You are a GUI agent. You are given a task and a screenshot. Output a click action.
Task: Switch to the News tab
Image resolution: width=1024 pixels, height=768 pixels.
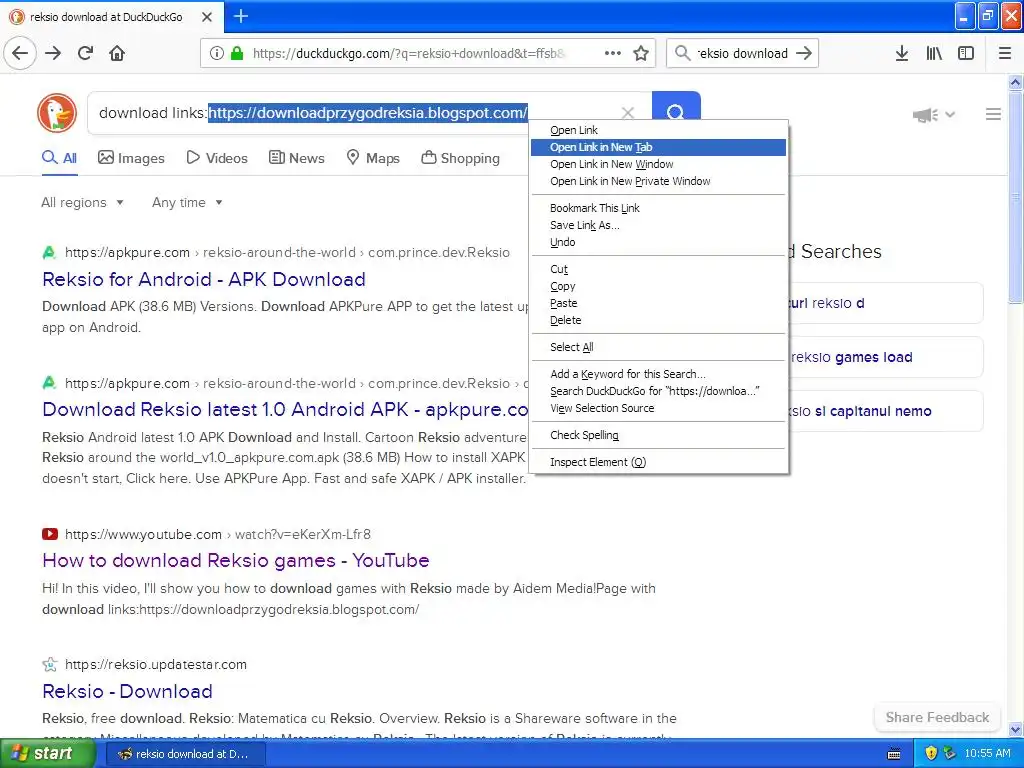(297, 158)
